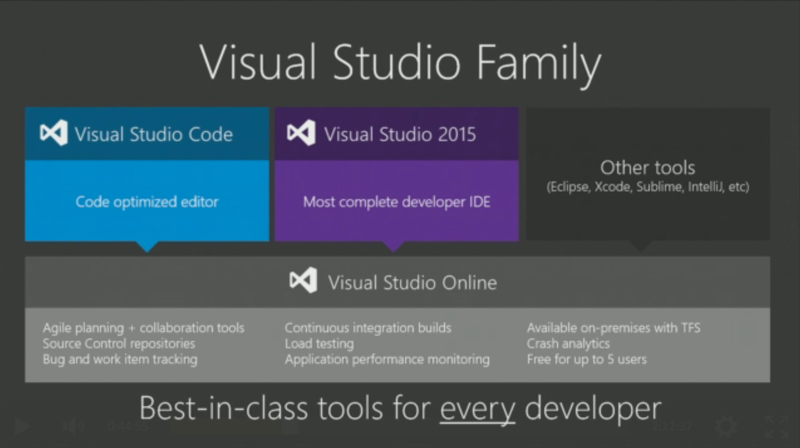800x448 pixels.
Task: Toggle fullscreen with the expand arrows icon
Action: [777, 427]
